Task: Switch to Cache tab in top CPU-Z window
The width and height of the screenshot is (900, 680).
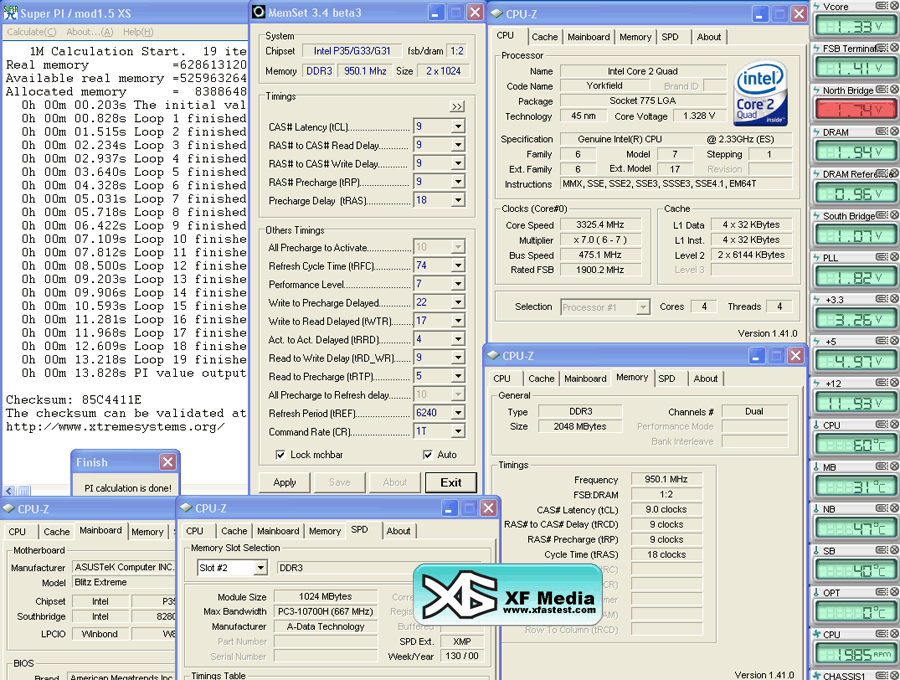Action: click(x=544, y=37)
